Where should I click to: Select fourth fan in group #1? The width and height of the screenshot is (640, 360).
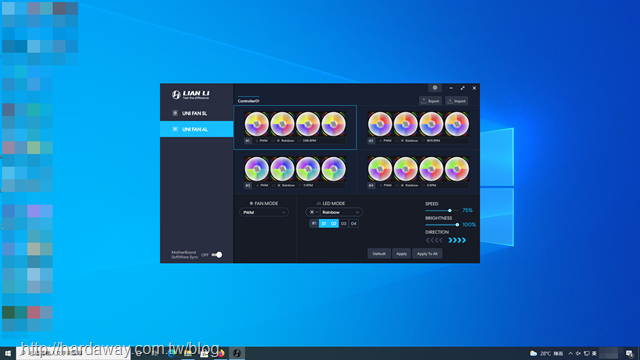(x=333, y=124)
